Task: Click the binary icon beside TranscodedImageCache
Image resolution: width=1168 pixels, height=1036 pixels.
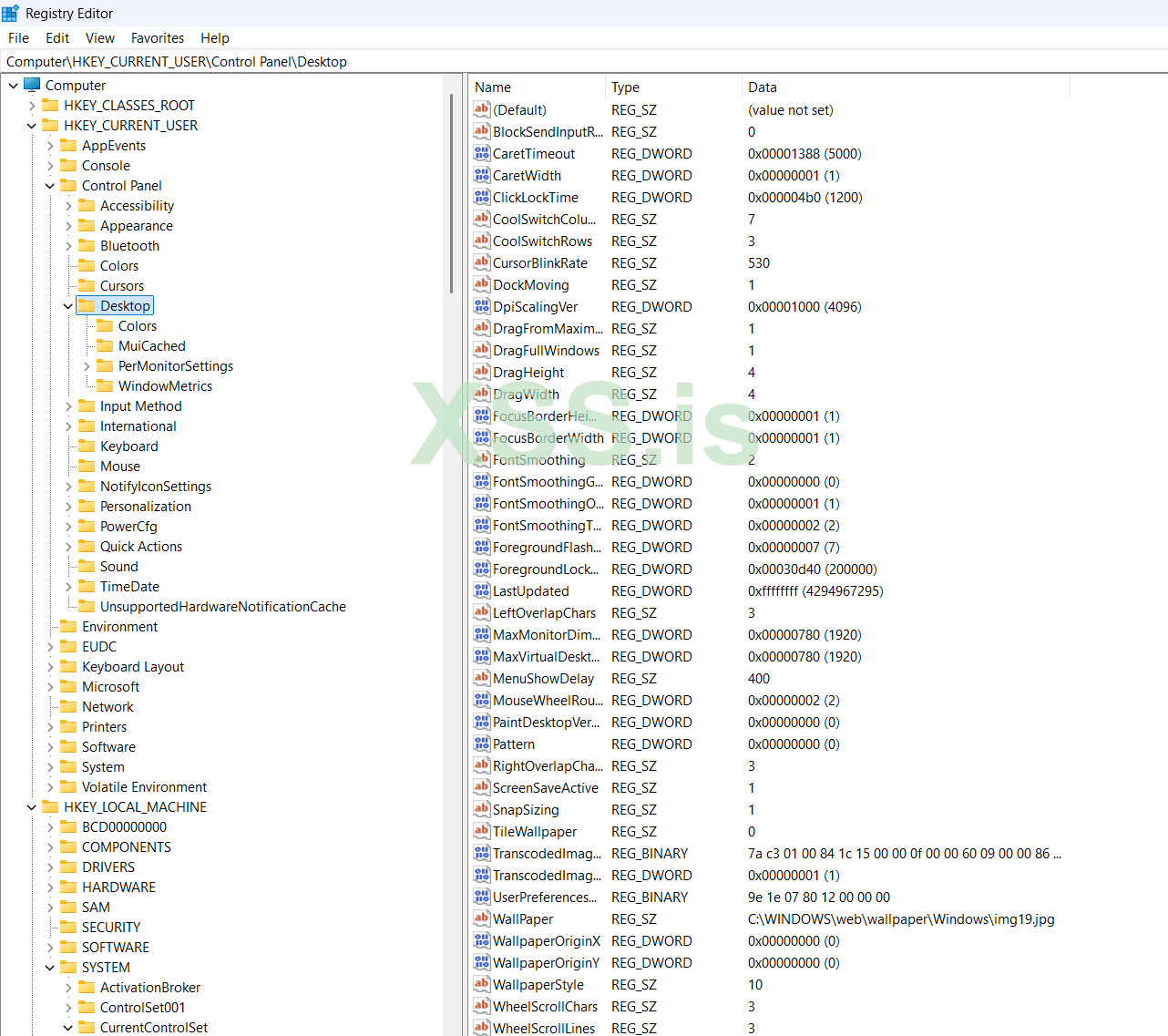Action: [480, 853]
